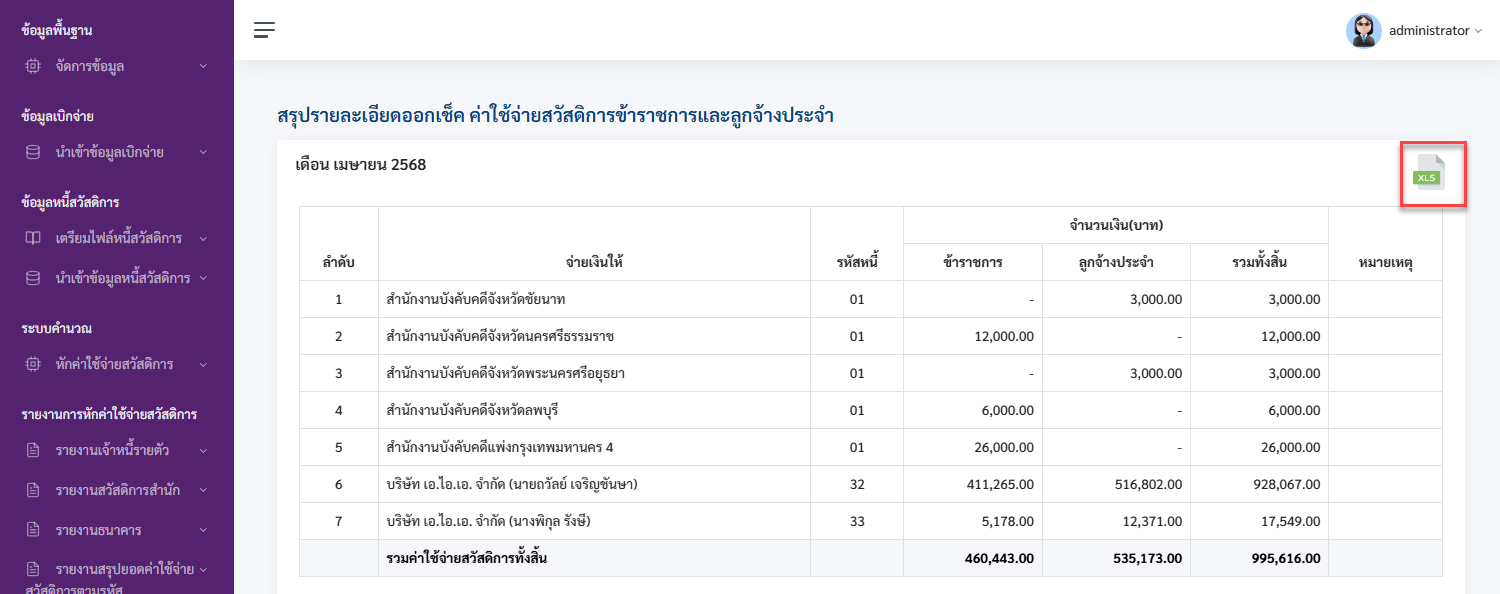Expand the หักค่าใช้จ่ายสวัสดิการ chevron

tap(203, 364)
